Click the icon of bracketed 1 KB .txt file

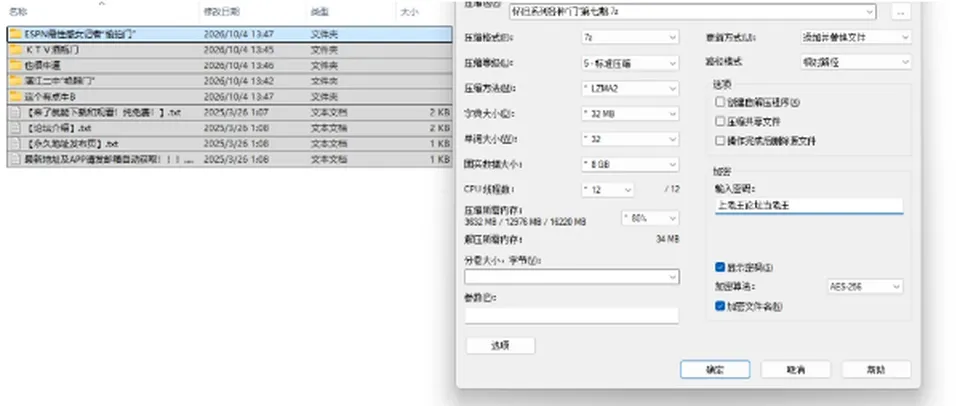pos(15,144)
